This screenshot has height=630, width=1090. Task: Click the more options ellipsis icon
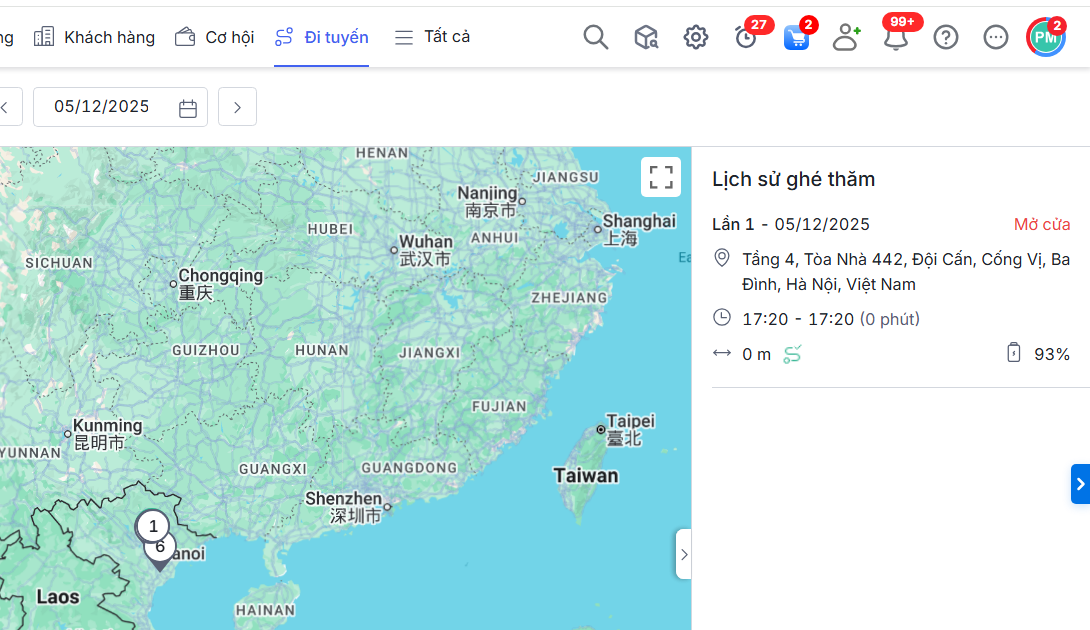[x=996, y=38]
